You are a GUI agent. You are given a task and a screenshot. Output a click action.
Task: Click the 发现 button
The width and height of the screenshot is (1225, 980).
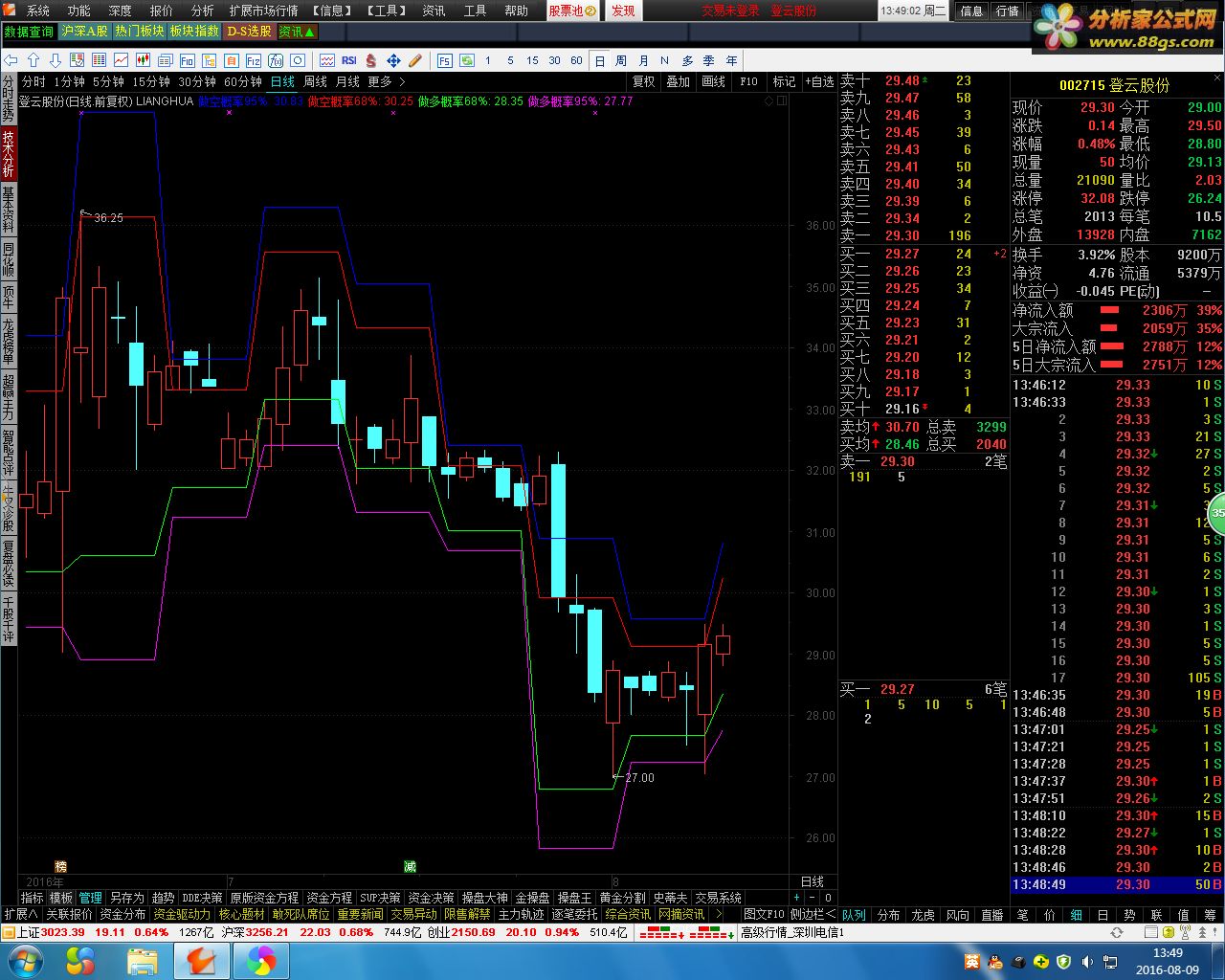coord(623,11)
